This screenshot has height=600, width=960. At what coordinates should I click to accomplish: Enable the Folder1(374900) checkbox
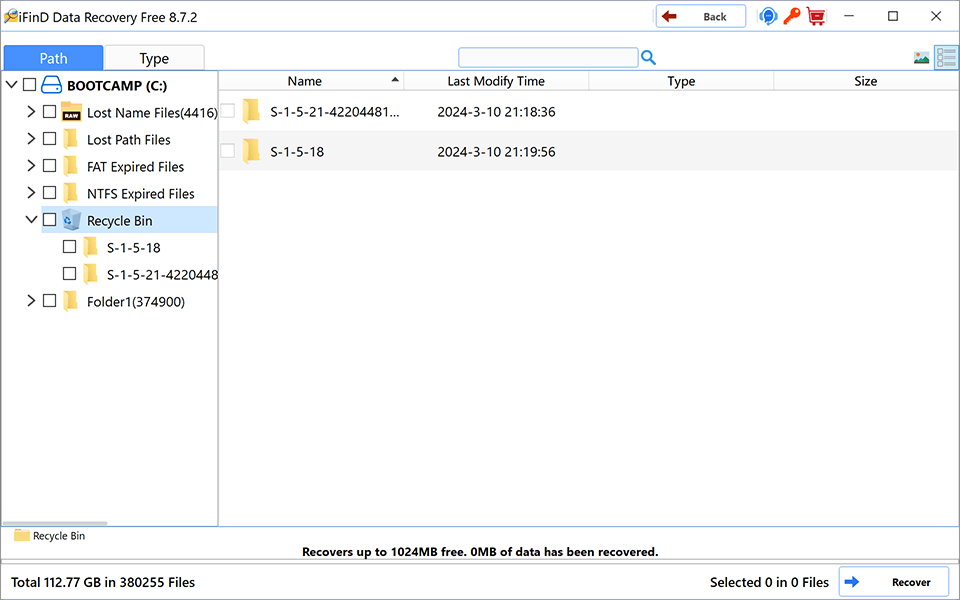(x=50, y=301)
